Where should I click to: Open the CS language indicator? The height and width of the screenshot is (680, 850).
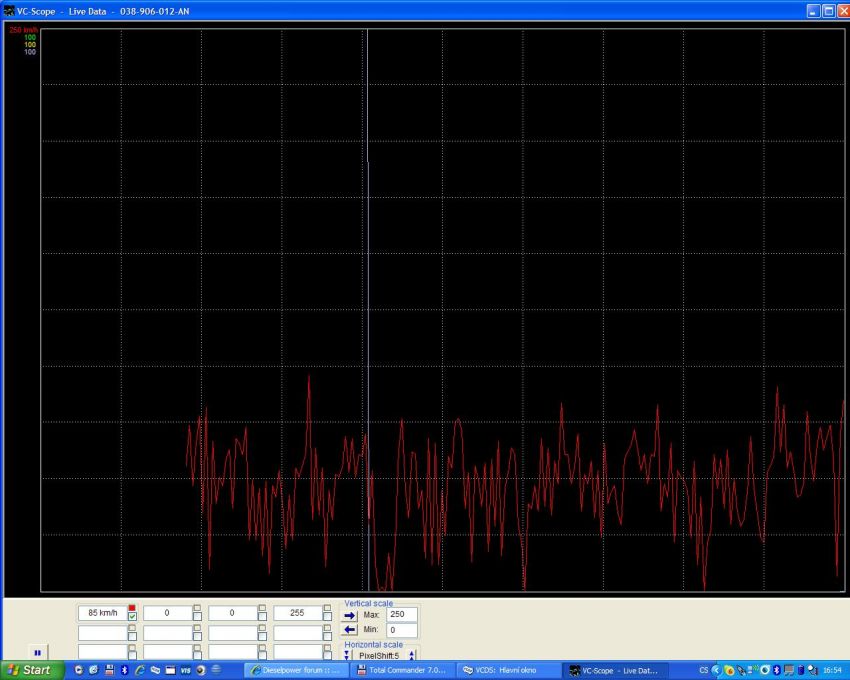[x=704, y=670]
